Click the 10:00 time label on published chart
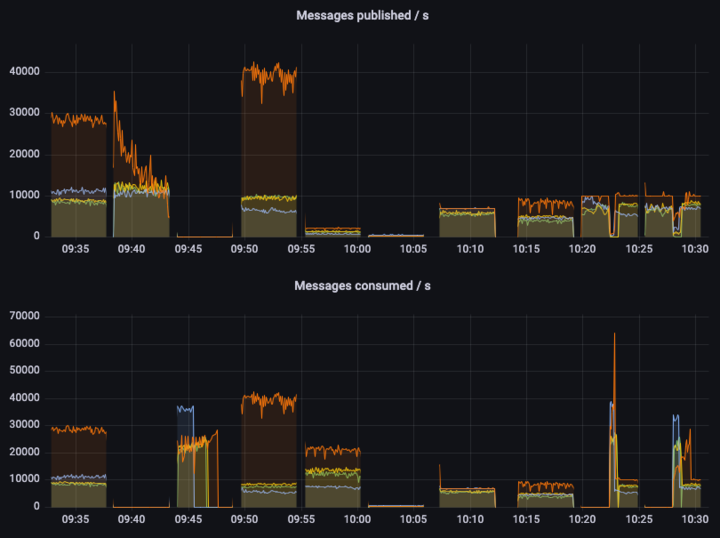720x538 pixels. click(x=357, y=249)
